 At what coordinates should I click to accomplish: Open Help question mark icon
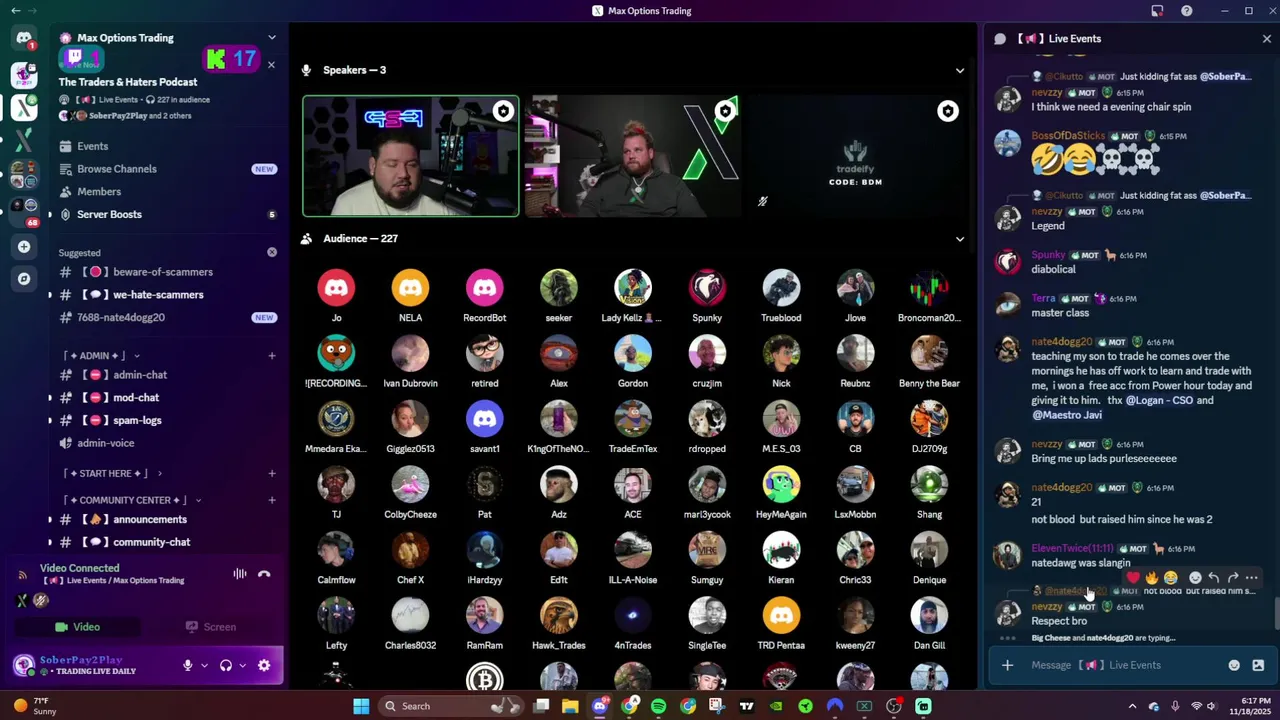1187,11
